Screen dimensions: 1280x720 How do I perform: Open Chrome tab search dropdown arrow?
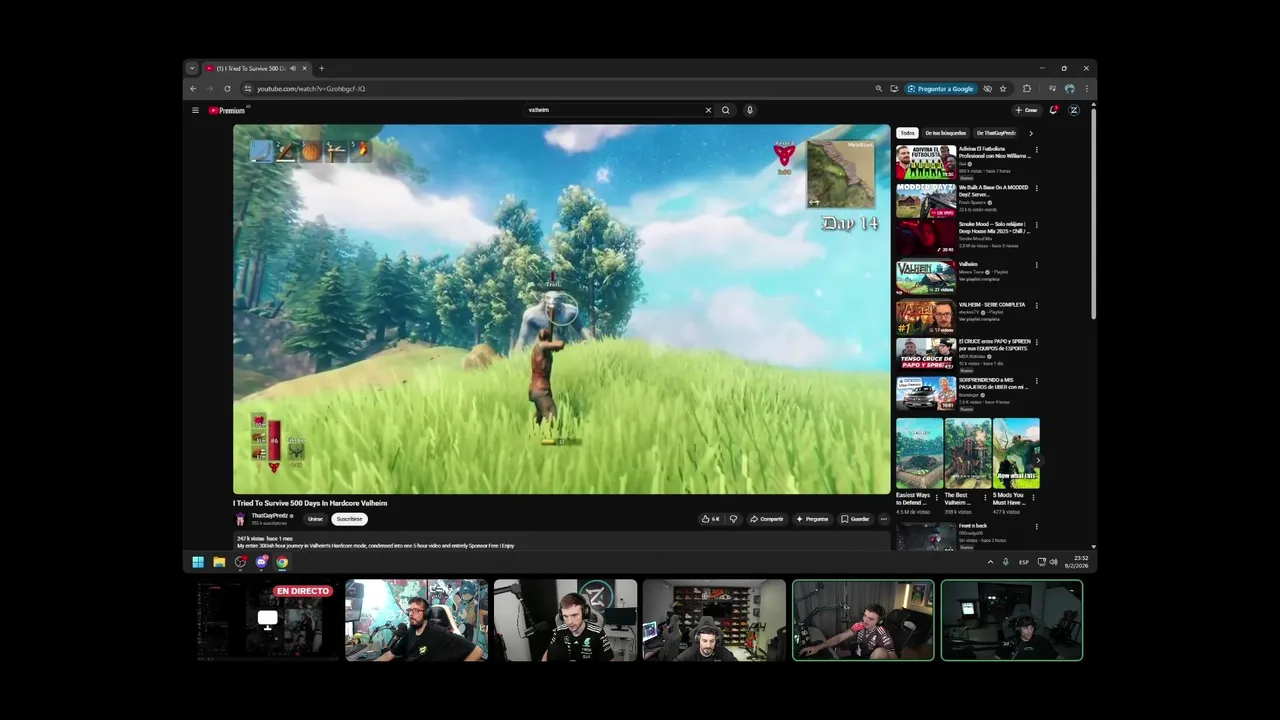coord(192,68)
